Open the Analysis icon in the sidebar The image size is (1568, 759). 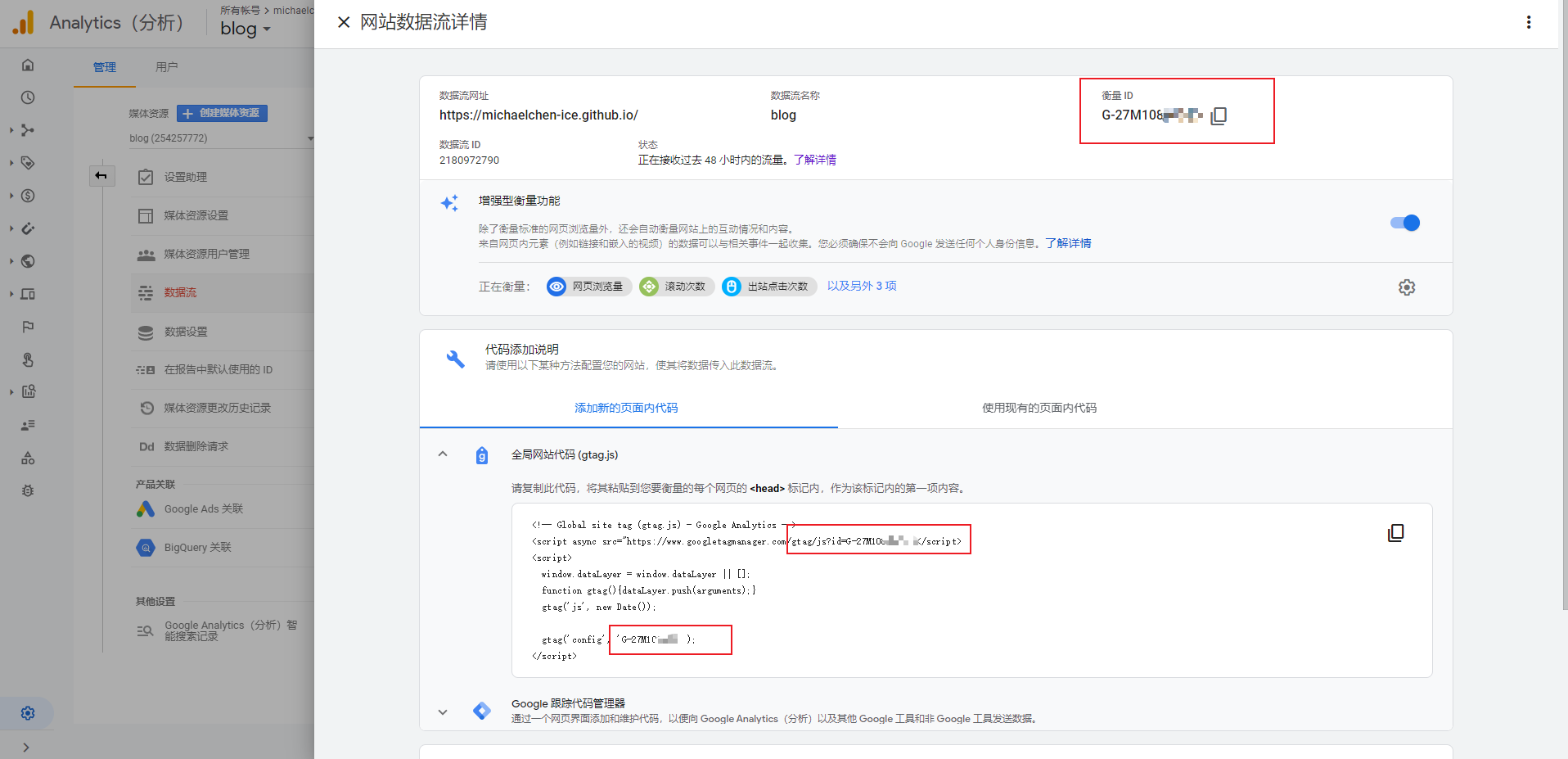tap(28, 391)
